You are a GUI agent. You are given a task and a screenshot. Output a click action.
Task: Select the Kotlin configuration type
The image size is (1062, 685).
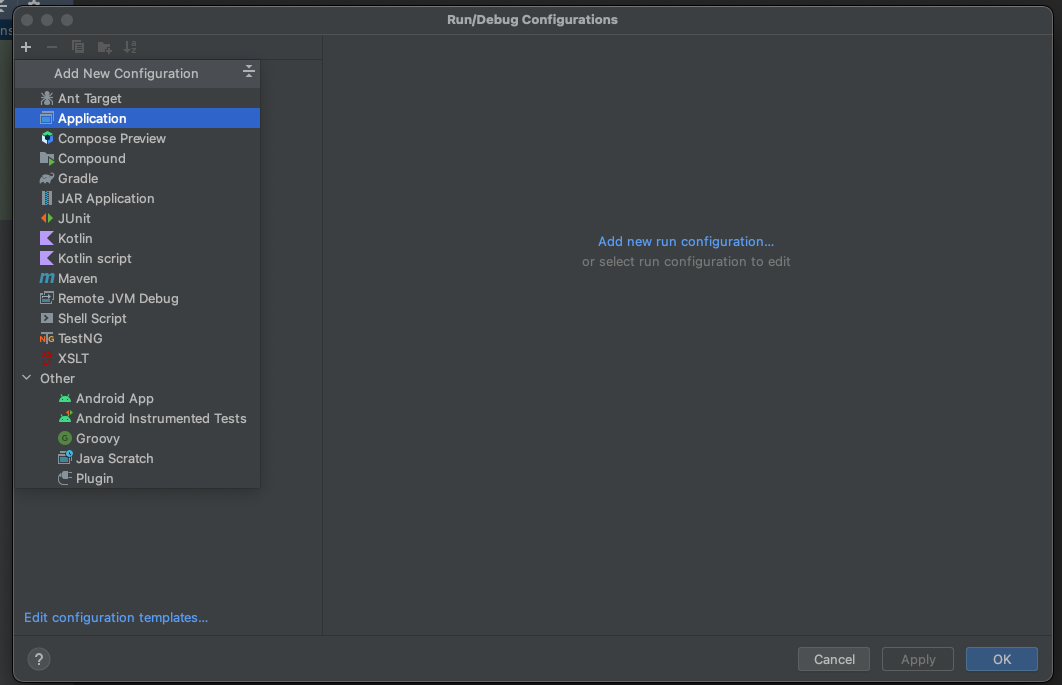pos(73,238)
